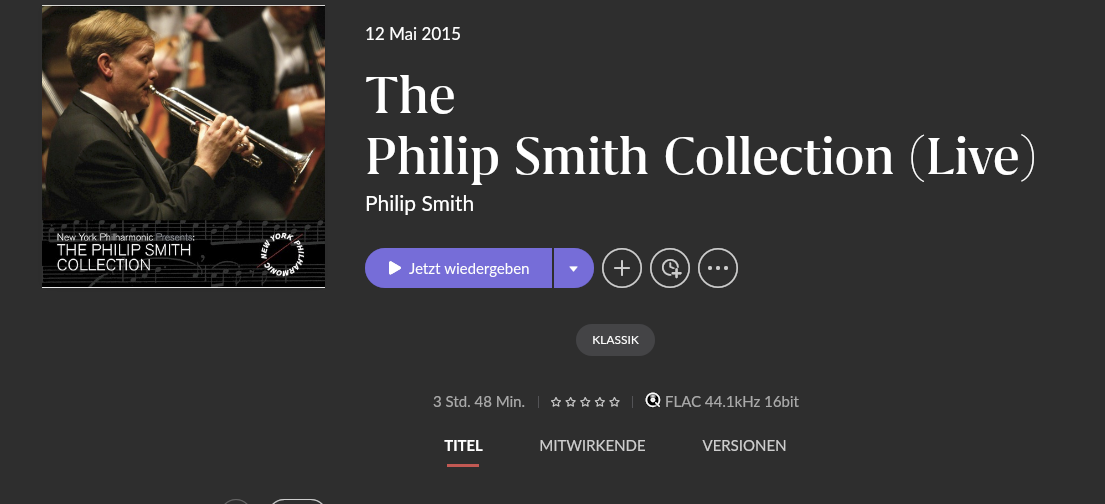The height and width of the screenshot is (504, 1105).
Task: Click the clock-plus add to queue icon
Action: 669,268
